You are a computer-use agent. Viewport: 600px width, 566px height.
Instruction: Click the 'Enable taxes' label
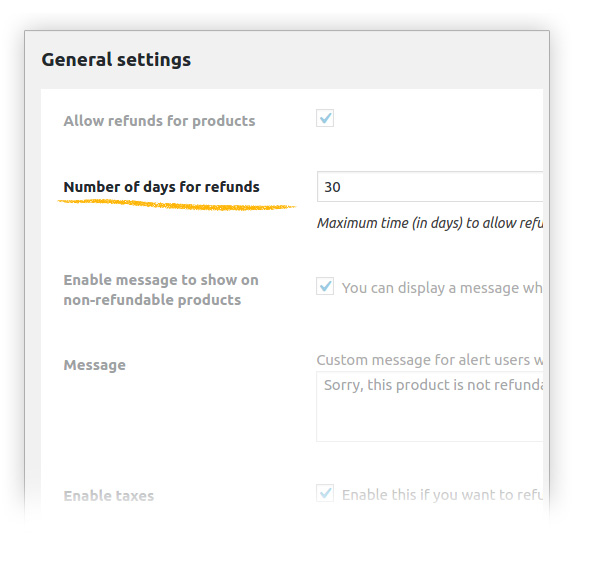pyautogui.click(x=108, y=496)
